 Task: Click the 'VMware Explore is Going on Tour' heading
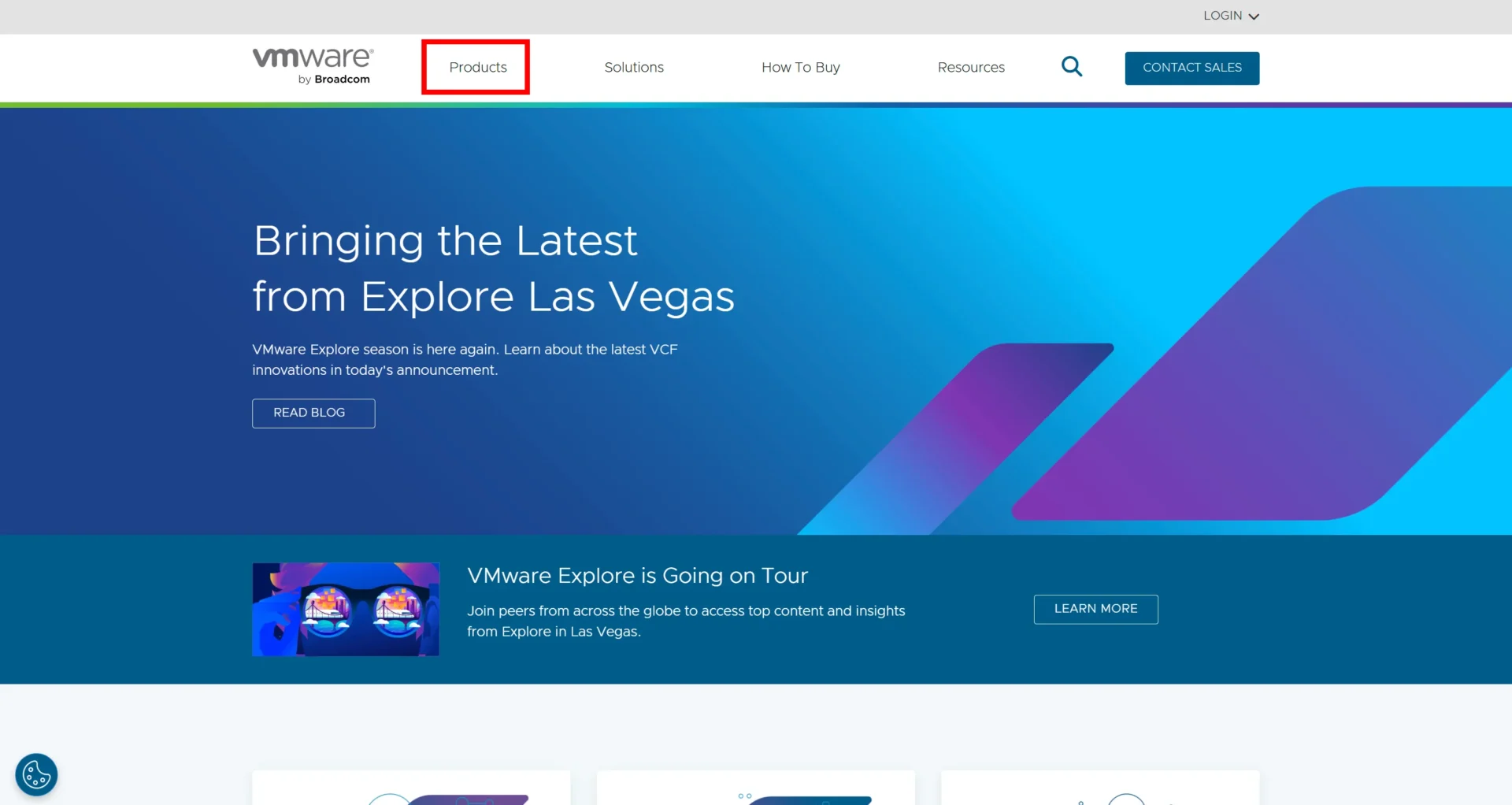click(x=638, y=576)
